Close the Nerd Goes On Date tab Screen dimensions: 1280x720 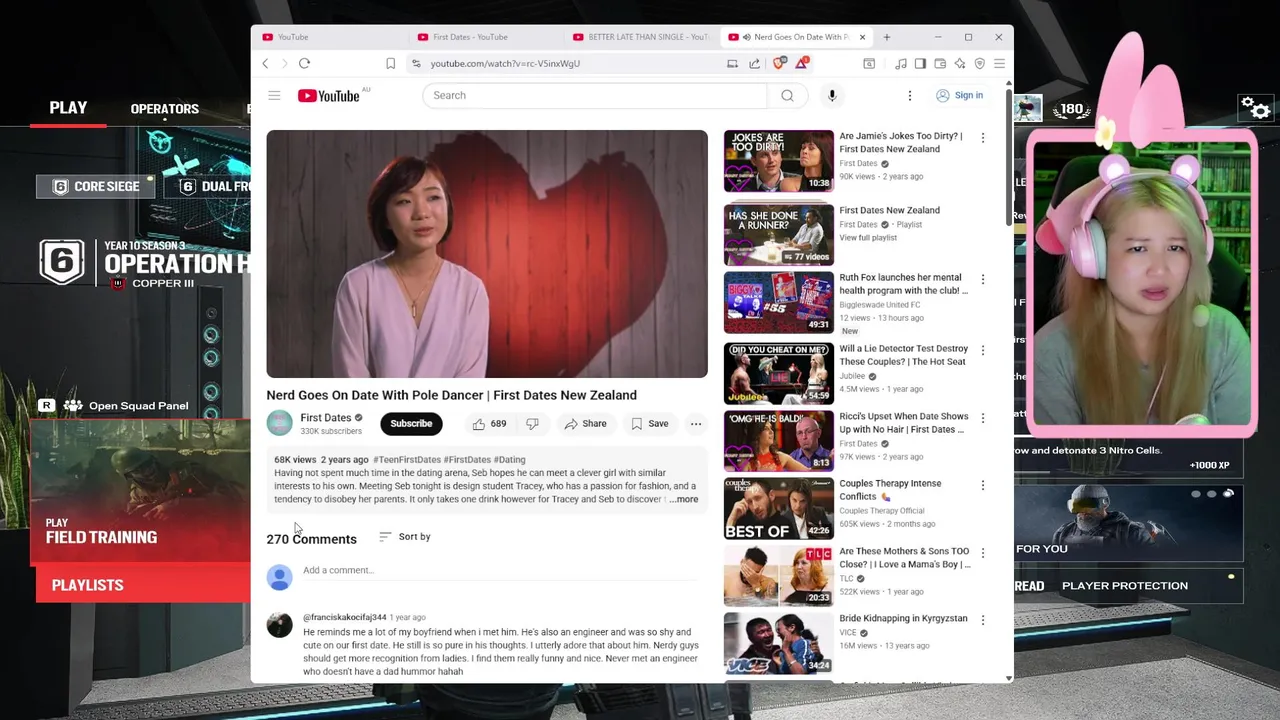point(862,37)
